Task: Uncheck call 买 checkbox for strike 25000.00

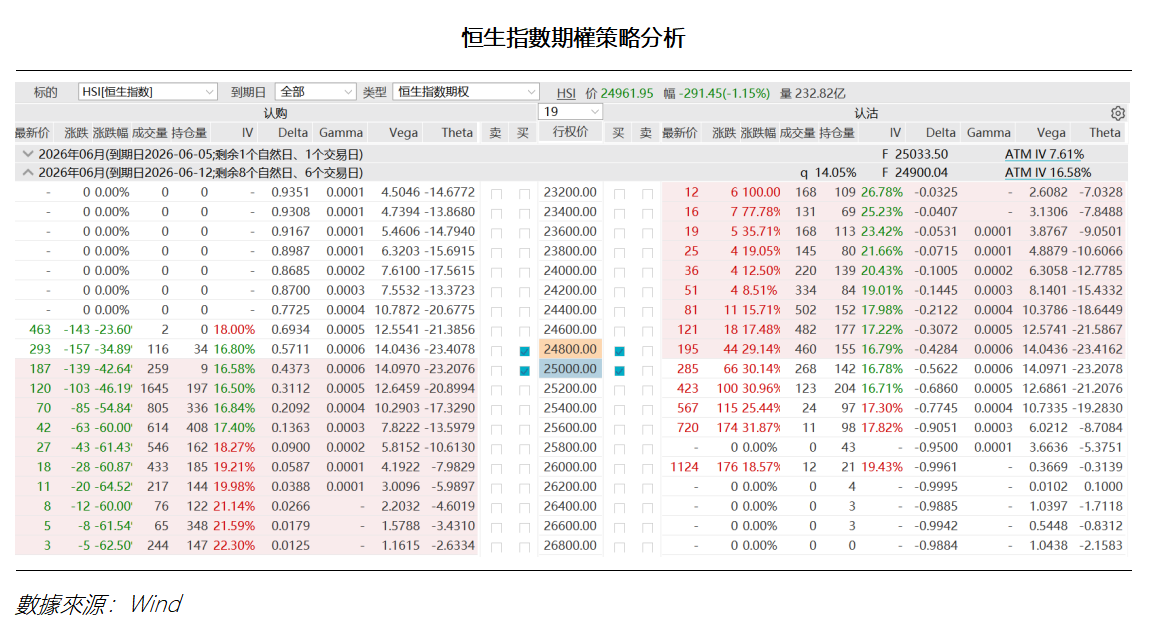Action: pos(524,371)
